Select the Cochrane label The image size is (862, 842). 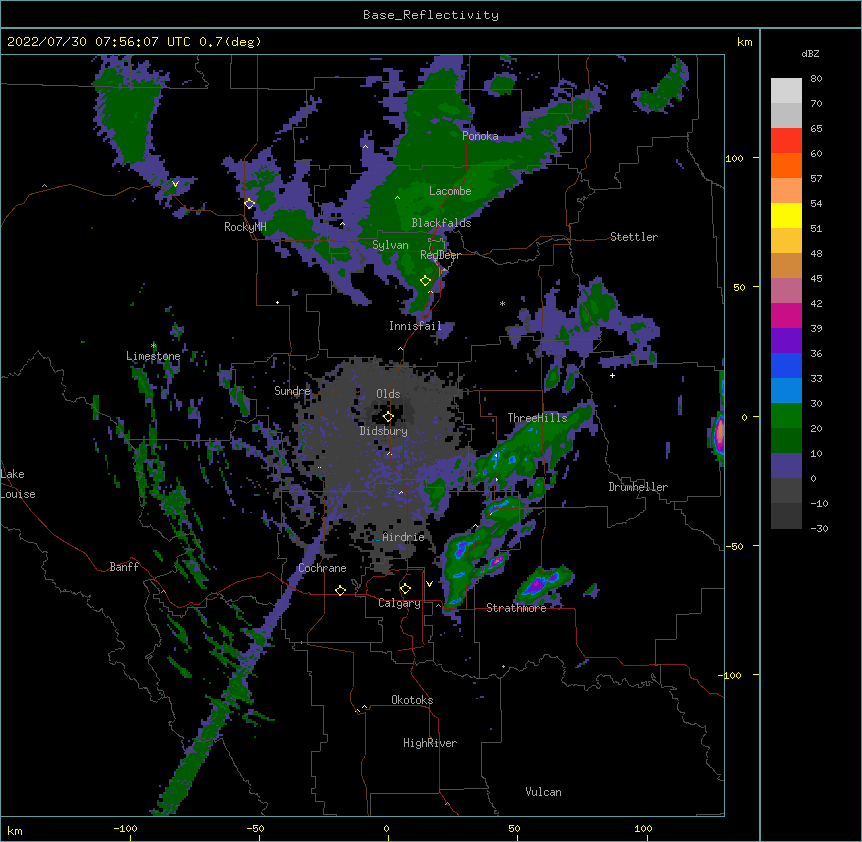(x=322, y=568)
